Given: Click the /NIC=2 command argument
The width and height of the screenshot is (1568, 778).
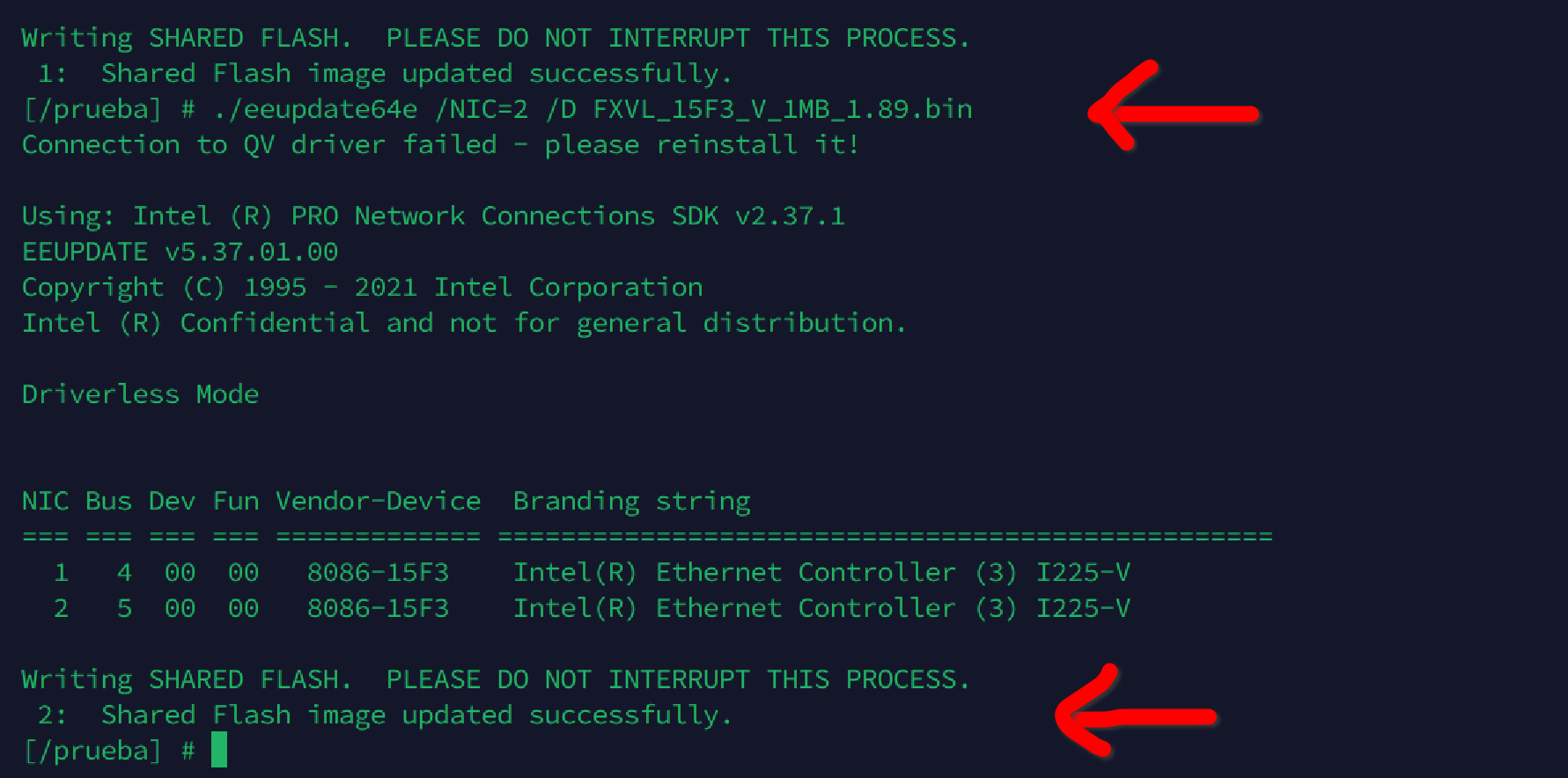Looking at the screenshot, I should pyautogui.click(x=482, y=109).
